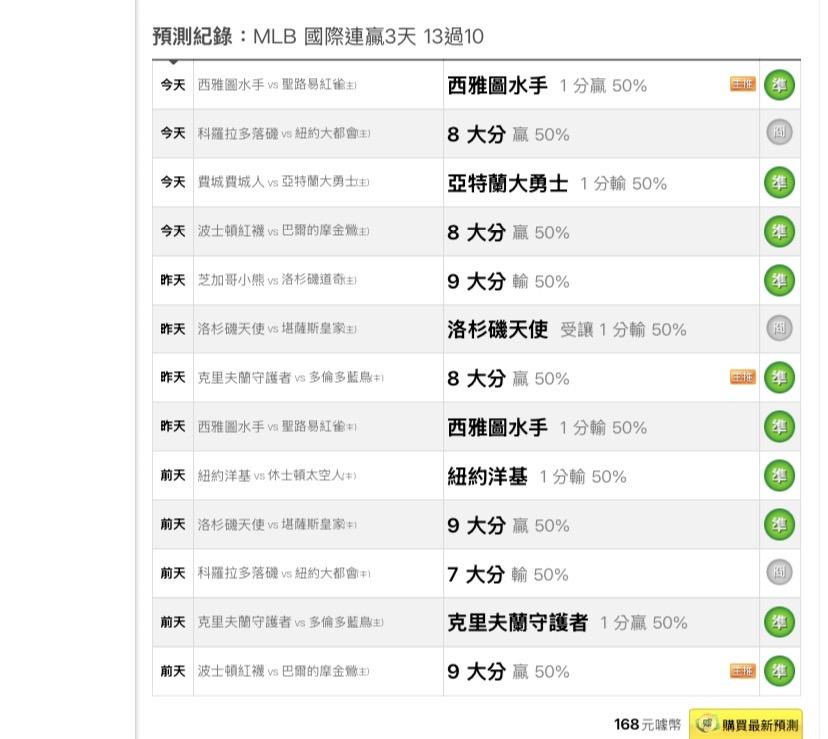This screenshot has height=739, width=828.
Task: Select the 芝加哥小熊 vs 洛杉磯道奇 matchup
Action: pos(277,280)
